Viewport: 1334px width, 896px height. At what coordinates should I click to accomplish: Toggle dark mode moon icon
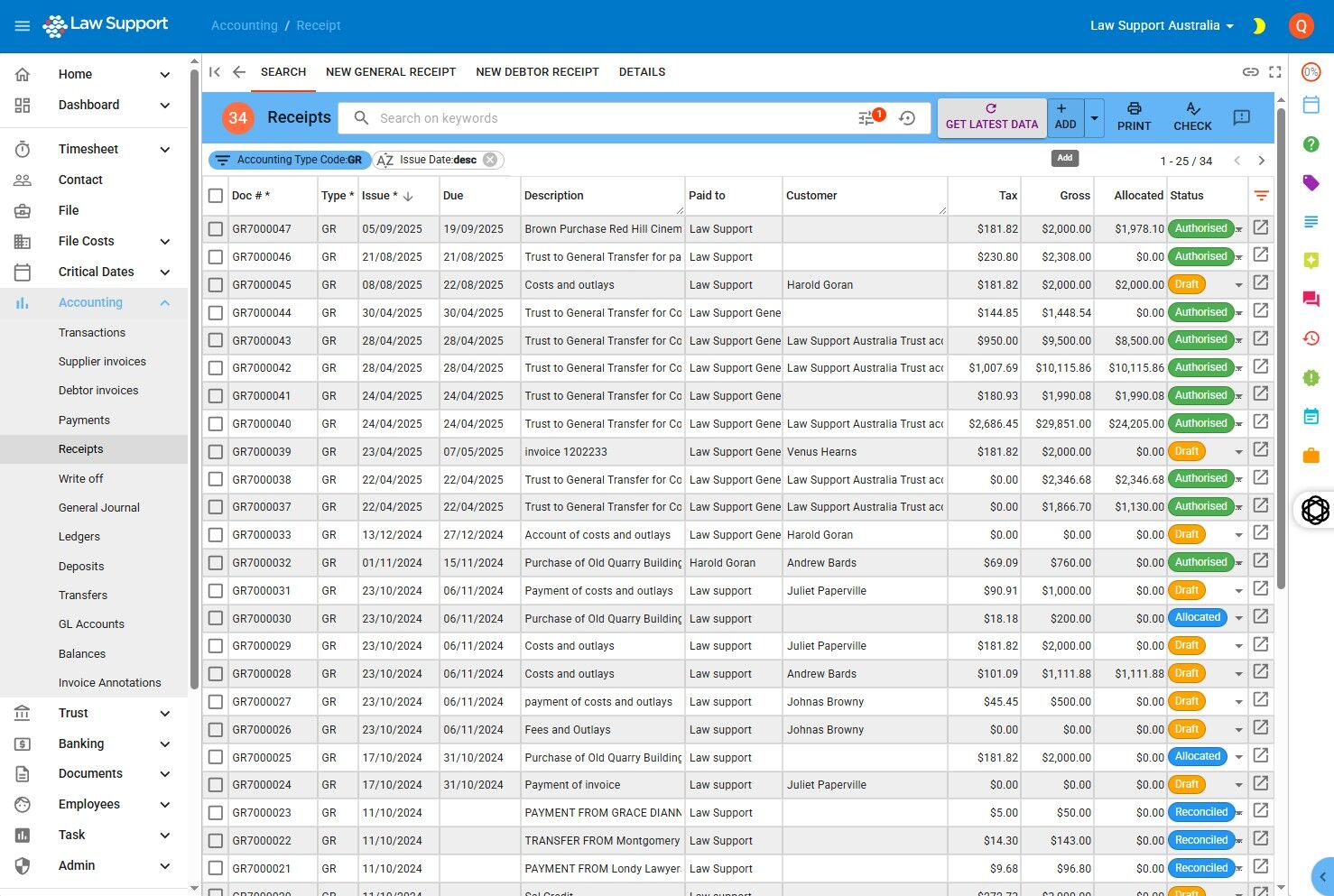coord(1258,26)
